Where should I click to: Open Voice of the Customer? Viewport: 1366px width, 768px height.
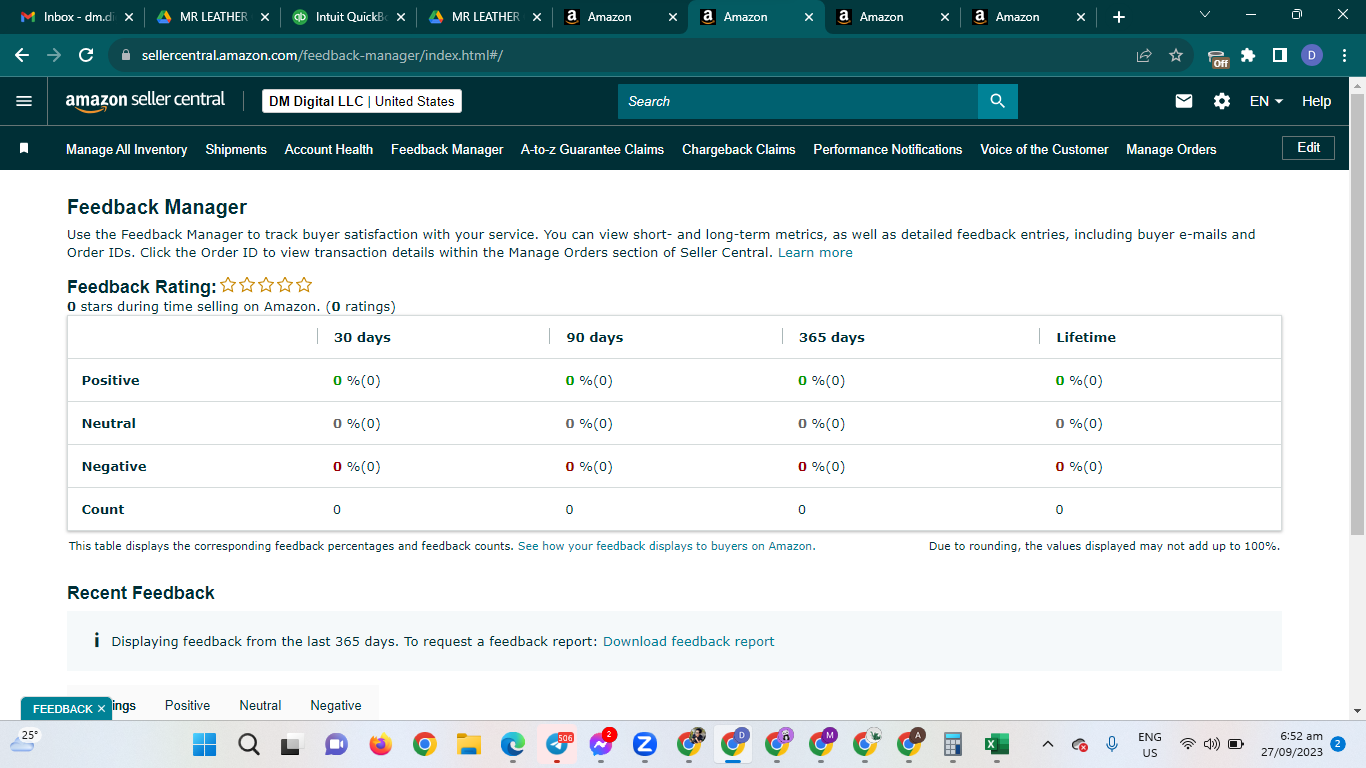[x=1044, y=149]
